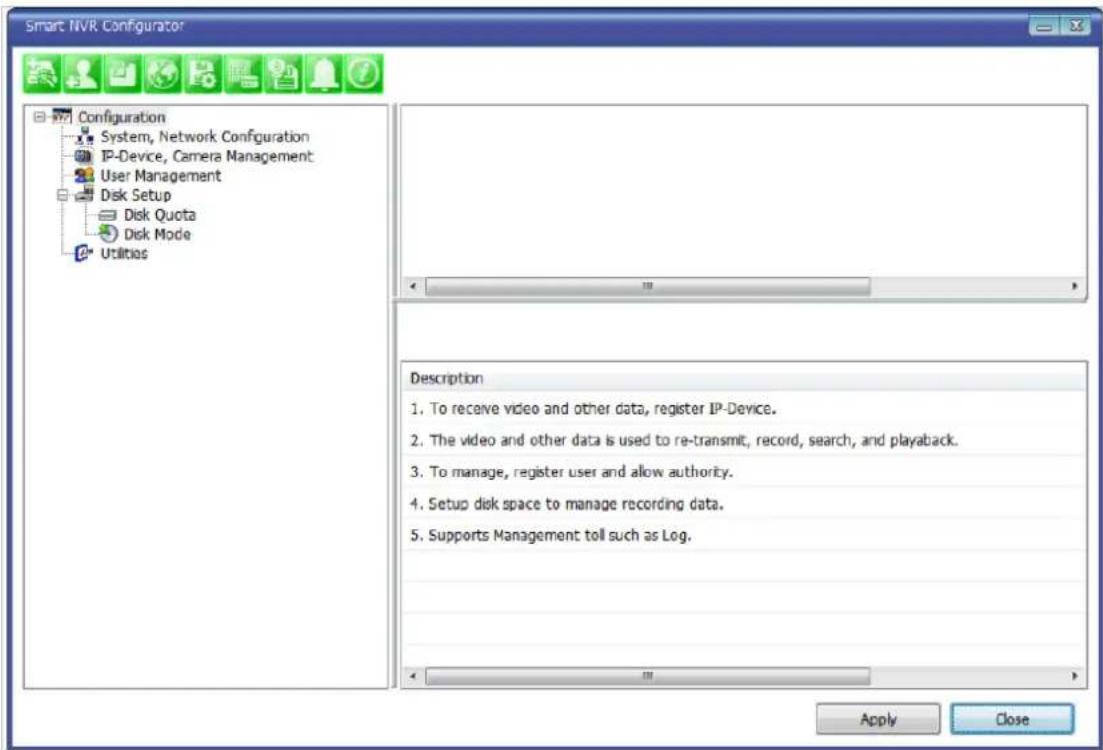Minimize the Smart NVR Configurator window
Viewport: 1103px width, 750px height.
coord(1044,26)
